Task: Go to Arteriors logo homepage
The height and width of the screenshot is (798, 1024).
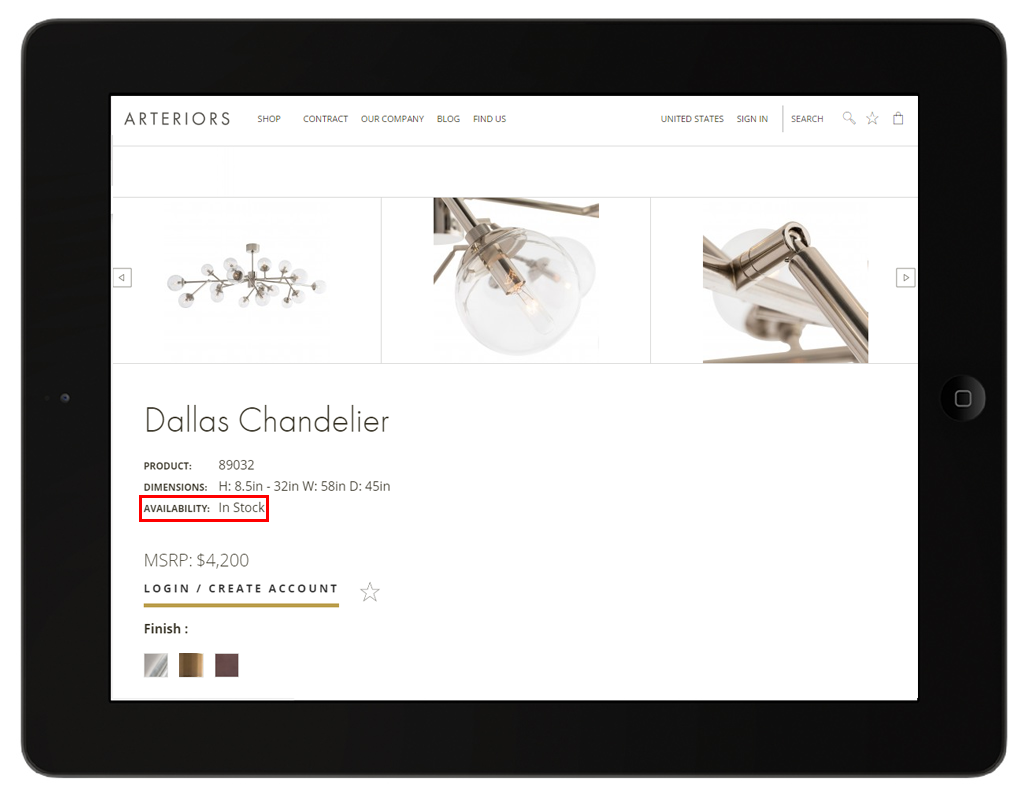Action: pyautogui.click(x=177, y=119)
